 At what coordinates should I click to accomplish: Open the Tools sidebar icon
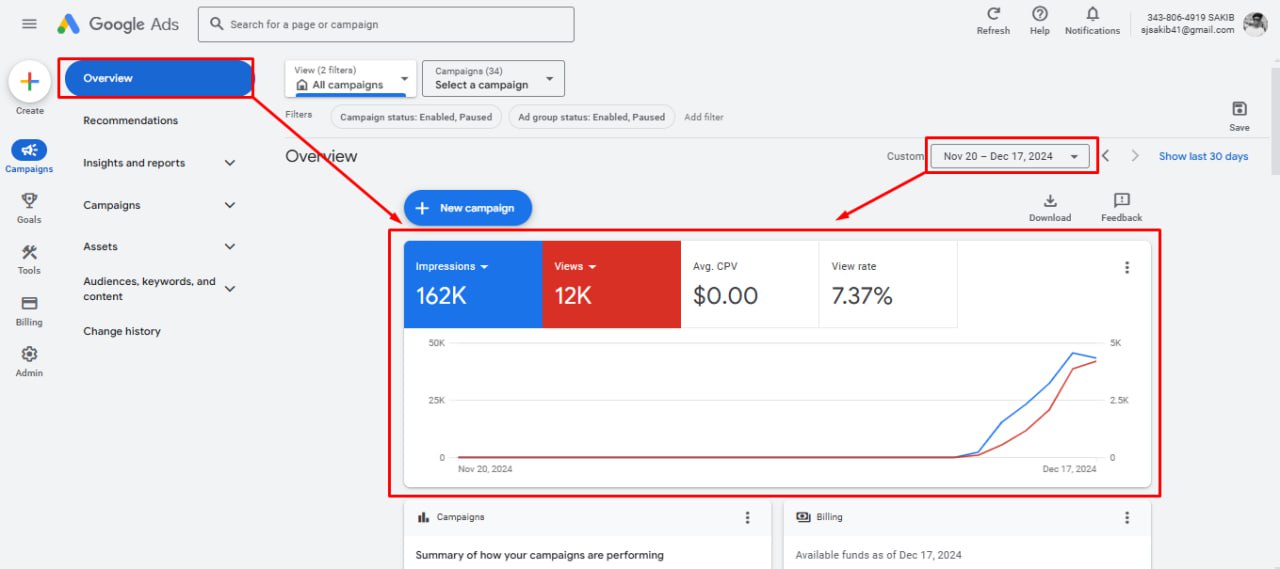[x=29, y=257]
